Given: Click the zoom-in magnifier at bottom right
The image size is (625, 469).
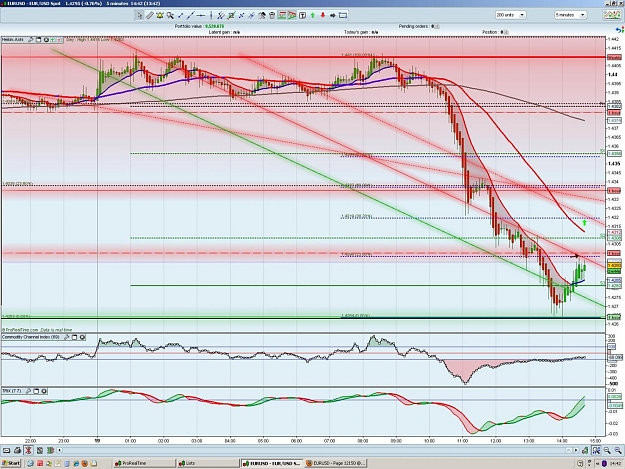Looking at the screenshot, I should coord(607,451).
